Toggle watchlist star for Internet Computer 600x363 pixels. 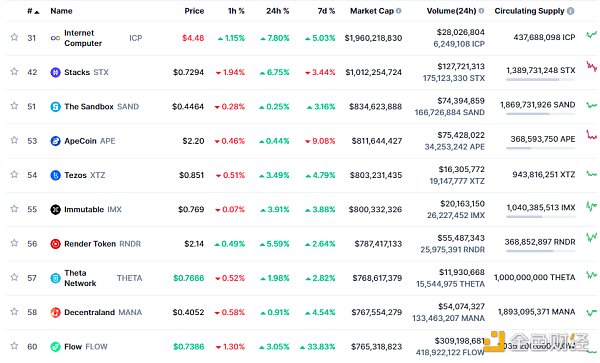[x=14, y=37]
